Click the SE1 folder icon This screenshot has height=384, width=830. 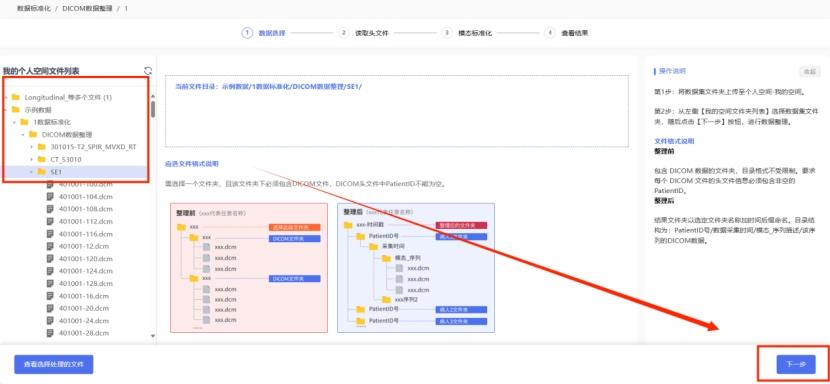click(x=42, y=172)
